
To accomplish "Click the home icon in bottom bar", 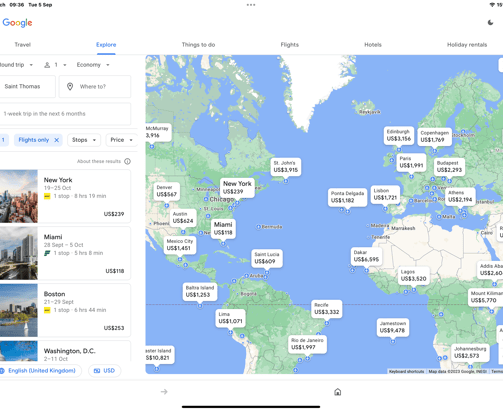I will (x=338, y=392).
